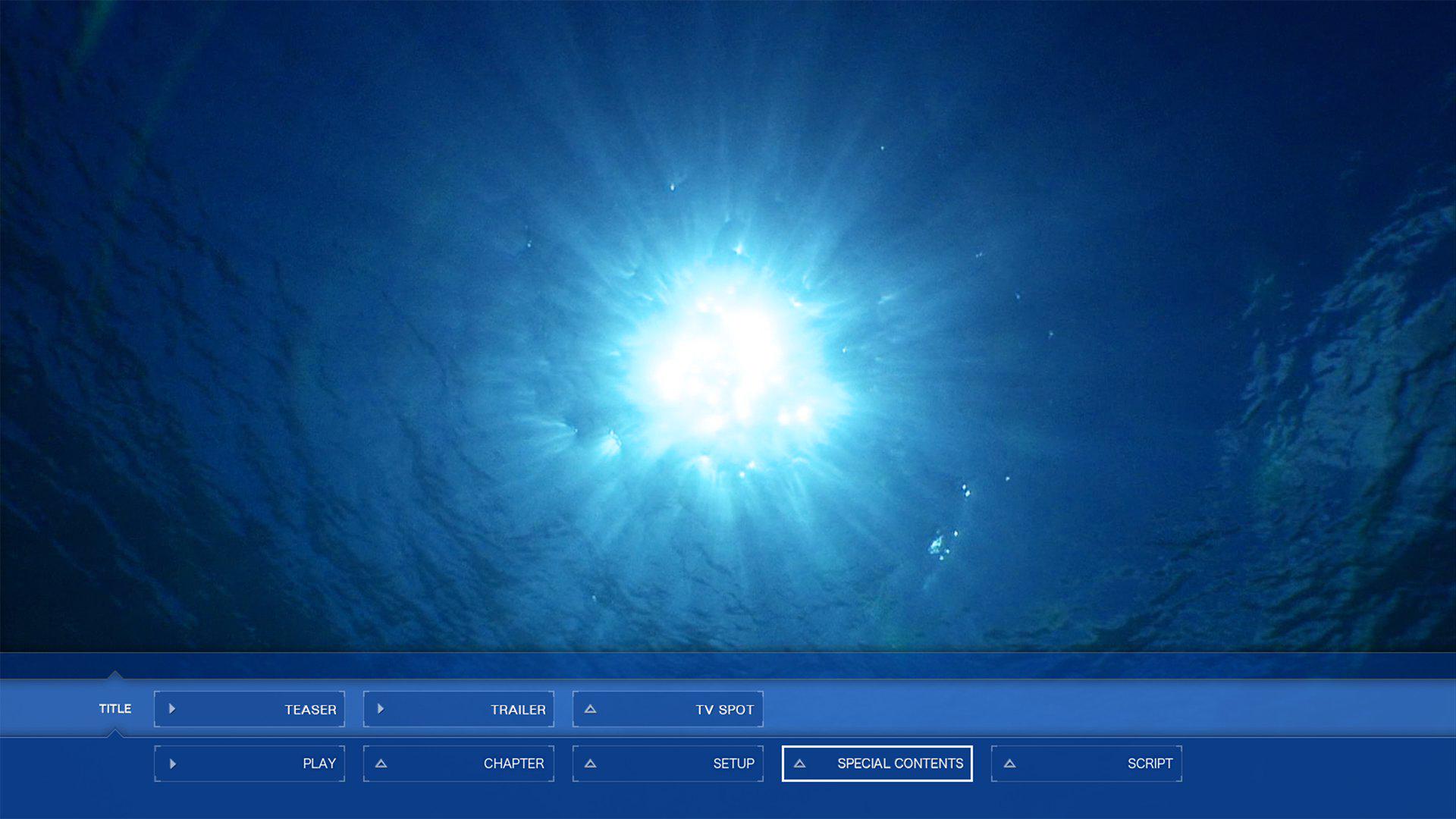Select the TRAILER label text
The width and height of the screenshot is (1456, 819).
point(518,710)
